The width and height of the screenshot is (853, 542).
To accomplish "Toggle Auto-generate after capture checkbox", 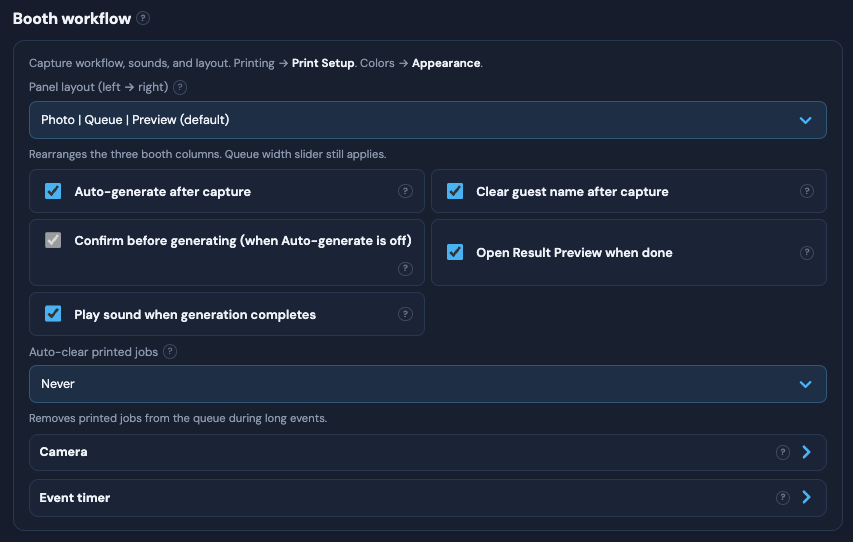I will point(53,191).
